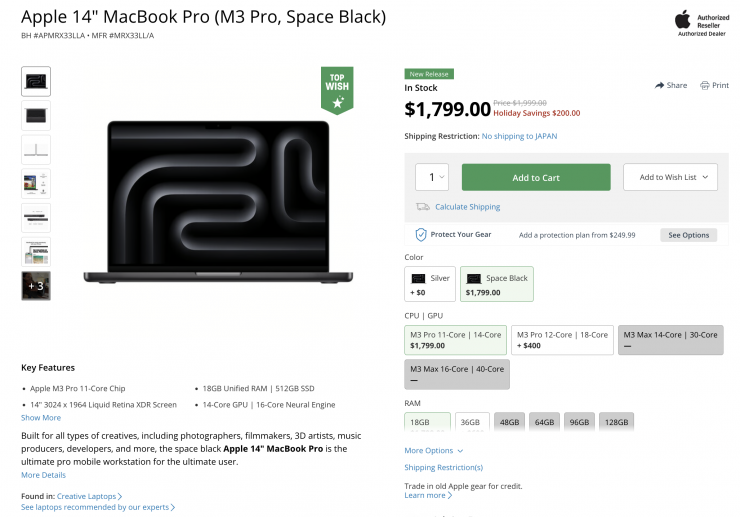Screen dimensions: 740x517
Task: Click the Print icon
Action: [x=705, y=86]
